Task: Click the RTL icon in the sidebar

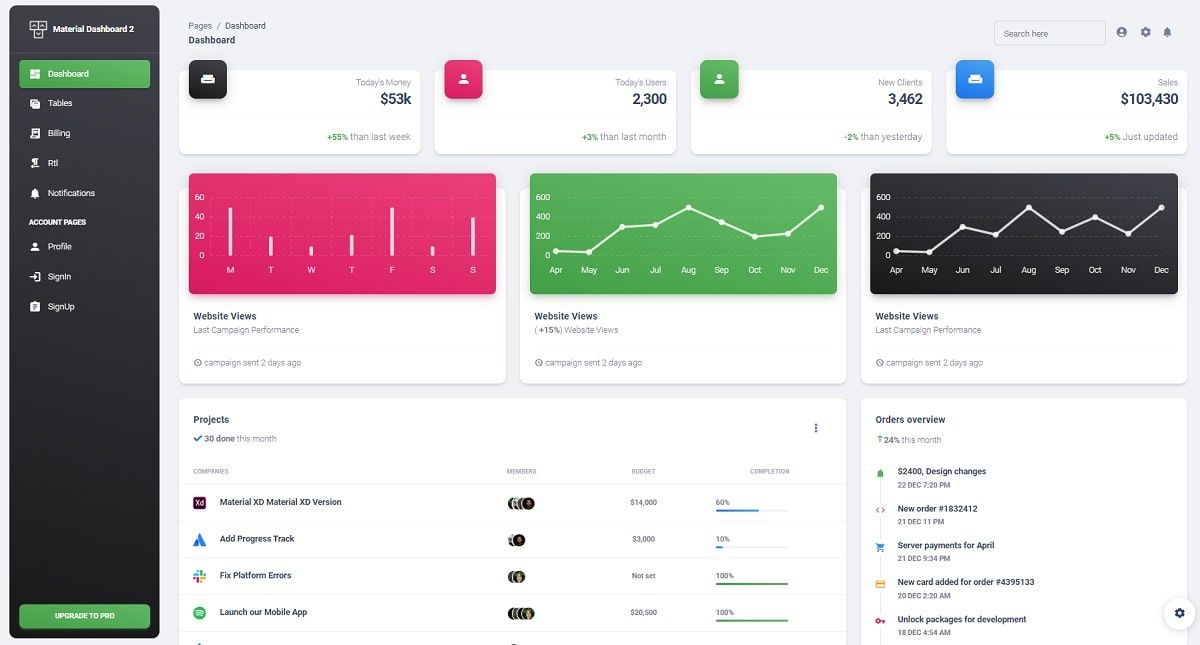Action: pos(37,162)
